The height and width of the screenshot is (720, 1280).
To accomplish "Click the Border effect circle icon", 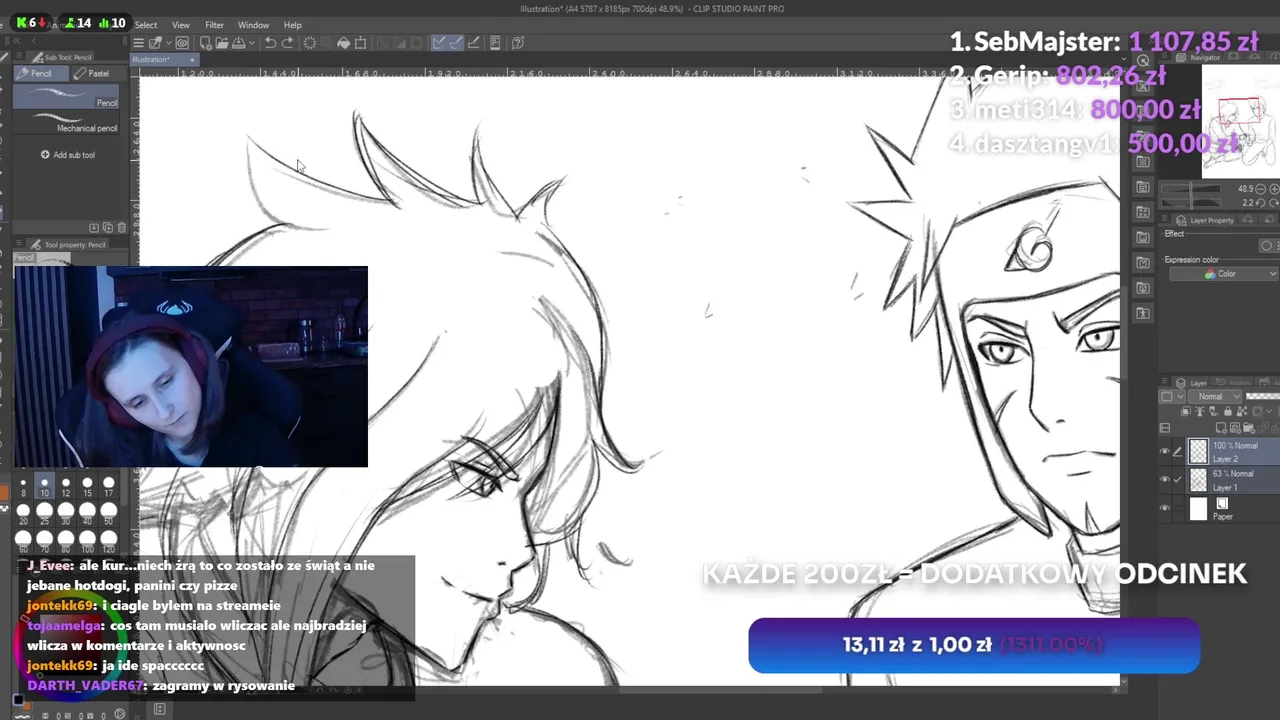I will click(1266, 245).
